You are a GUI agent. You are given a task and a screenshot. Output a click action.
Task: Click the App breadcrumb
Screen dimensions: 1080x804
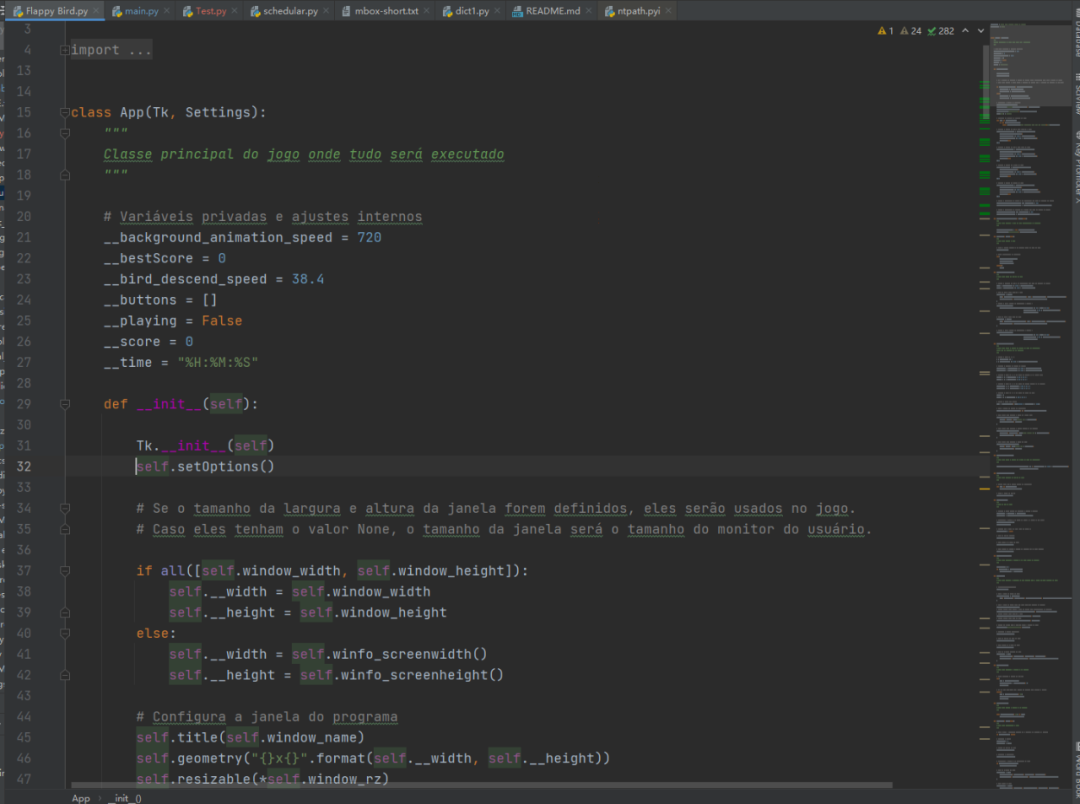coord(81,798)
